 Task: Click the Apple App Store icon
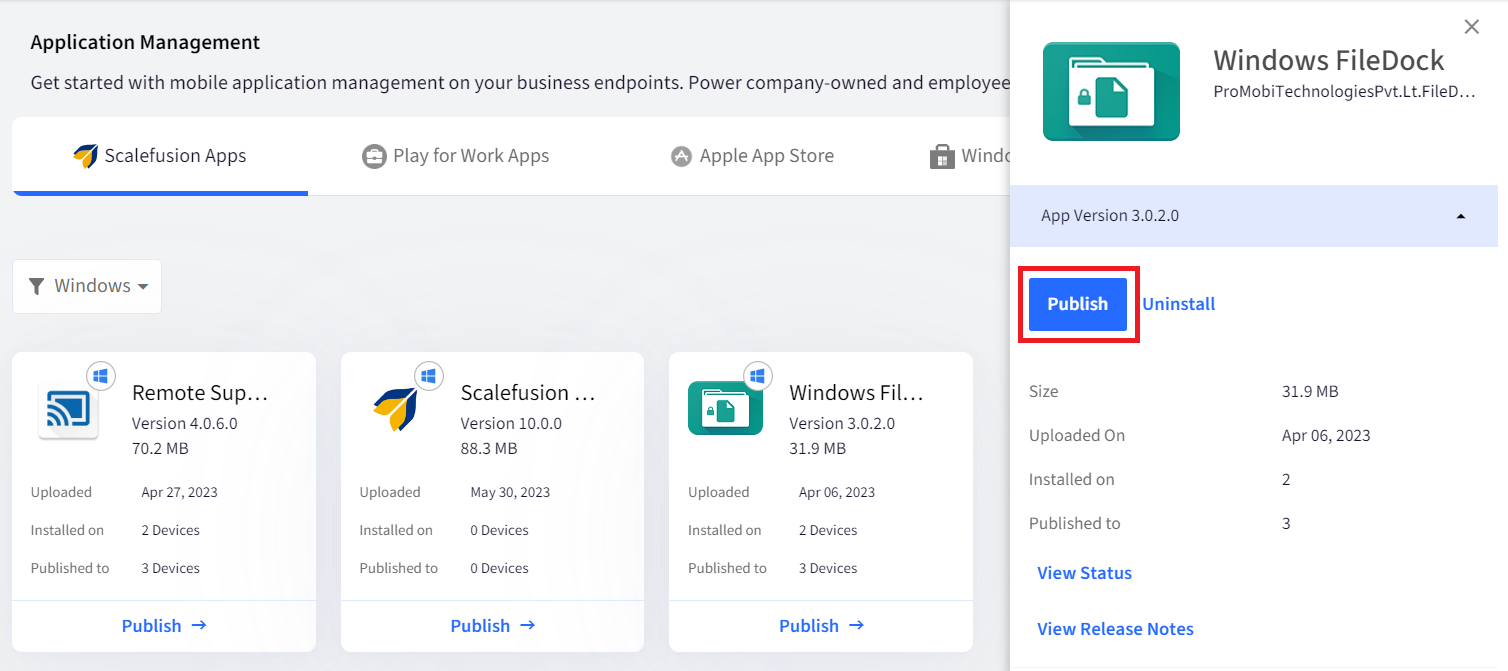pyautogui.click(x=681, y=157)
